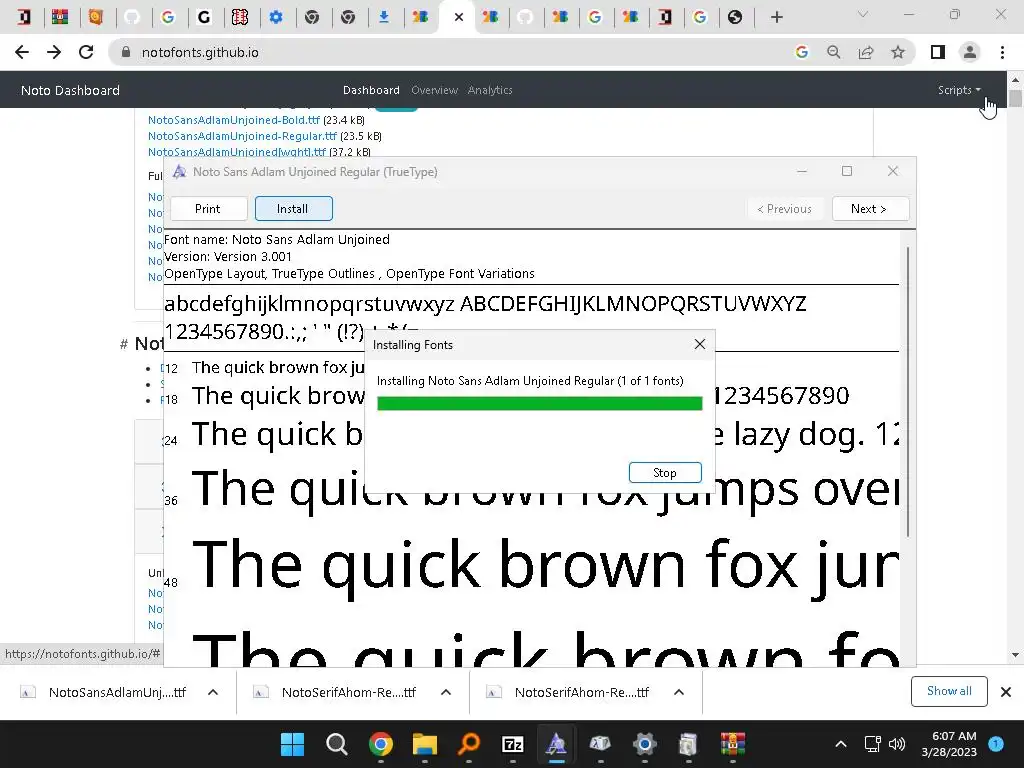
Task: Open the Chrome profile avatar menu
Action: click(x=970, y=52)
